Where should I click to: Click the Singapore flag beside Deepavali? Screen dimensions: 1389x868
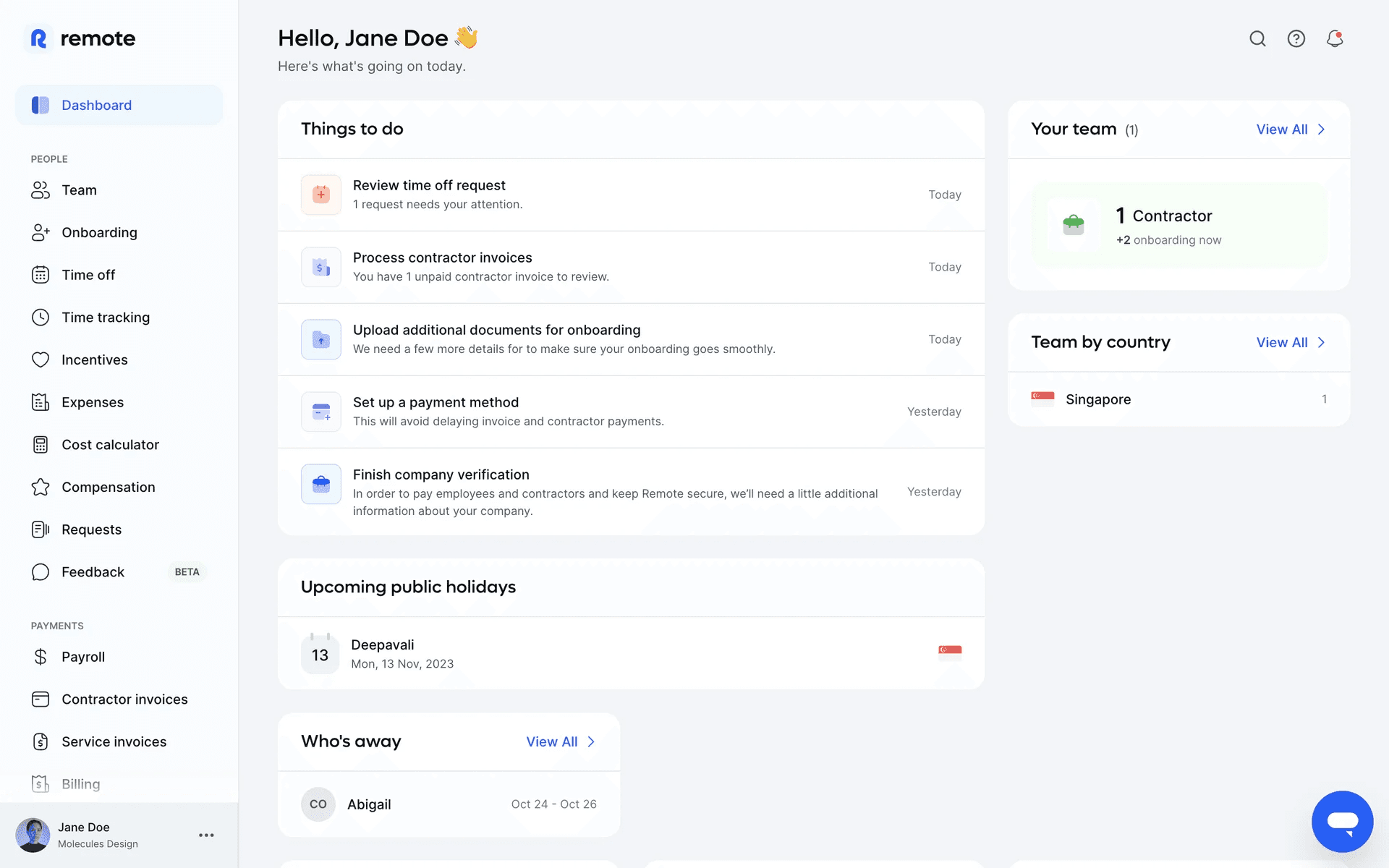[949, 651]
